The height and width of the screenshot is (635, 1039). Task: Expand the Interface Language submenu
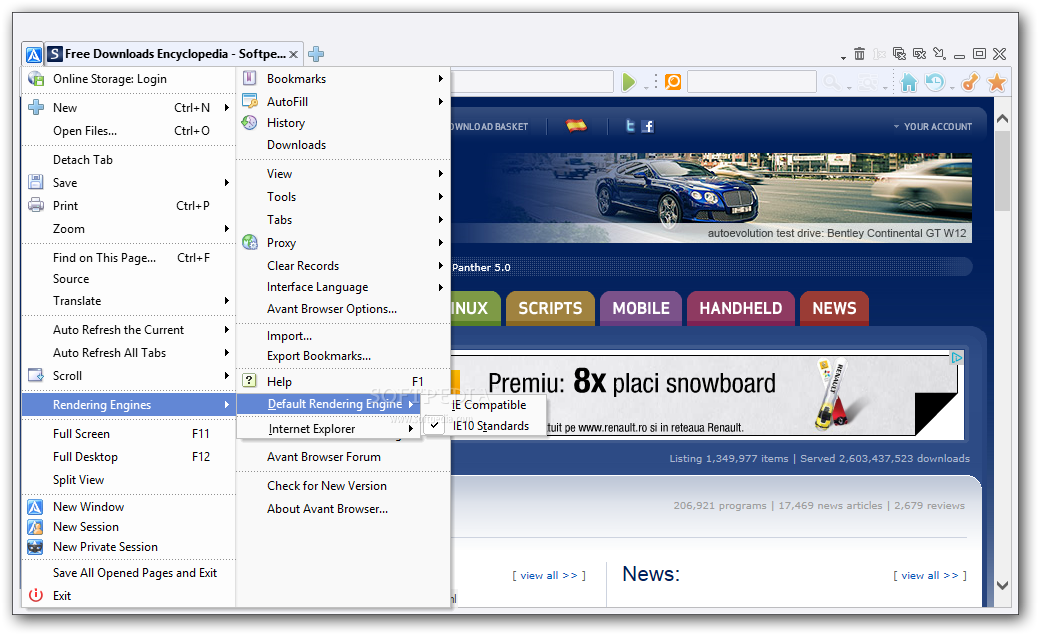tap(441, 287)
